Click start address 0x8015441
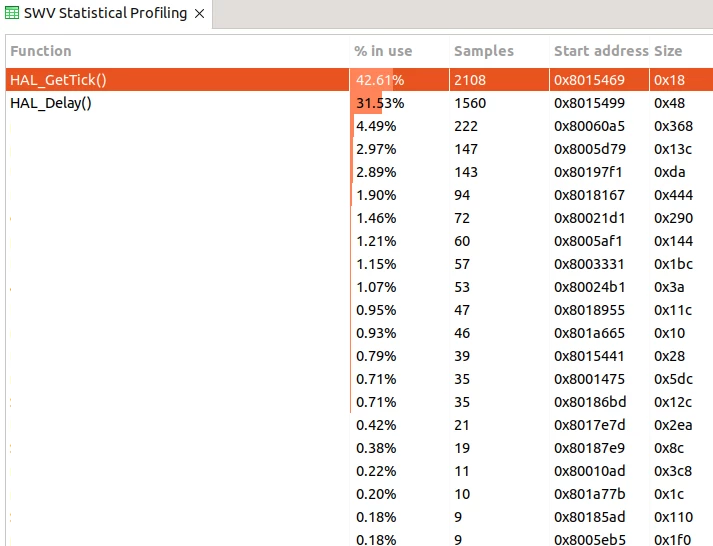 tap(589, 356)
